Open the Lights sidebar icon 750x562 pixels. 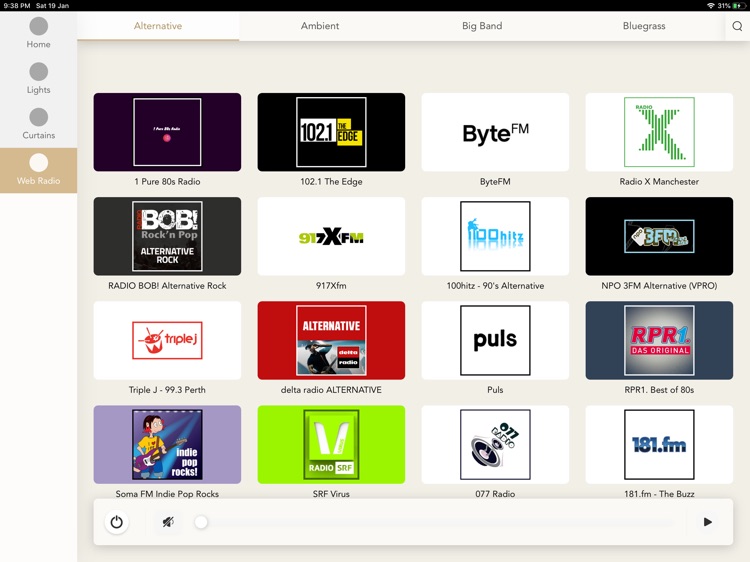(x=38, y=72)
